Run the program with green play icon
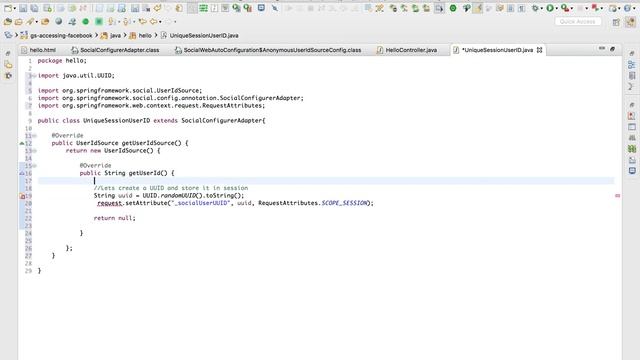This screenshot has width=640, height=360. [550, 8]
